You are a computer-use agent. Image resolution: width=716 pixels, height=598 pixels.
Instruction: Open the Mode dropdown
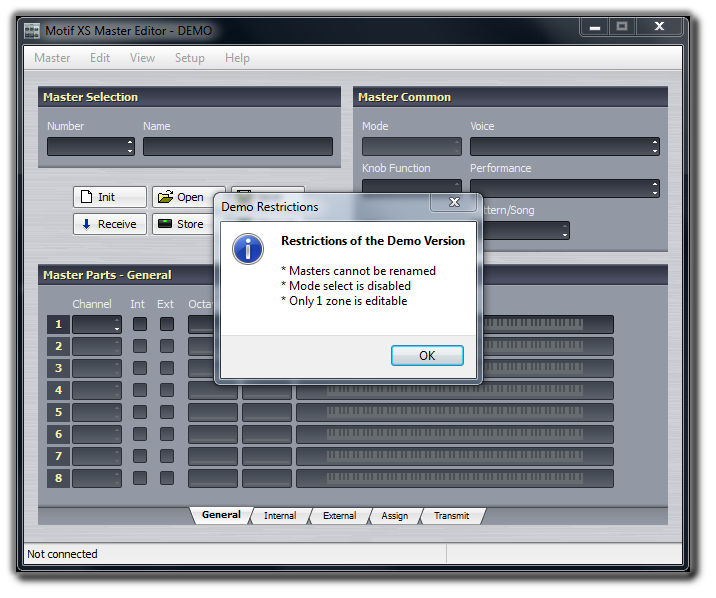[x=411, y=147]
